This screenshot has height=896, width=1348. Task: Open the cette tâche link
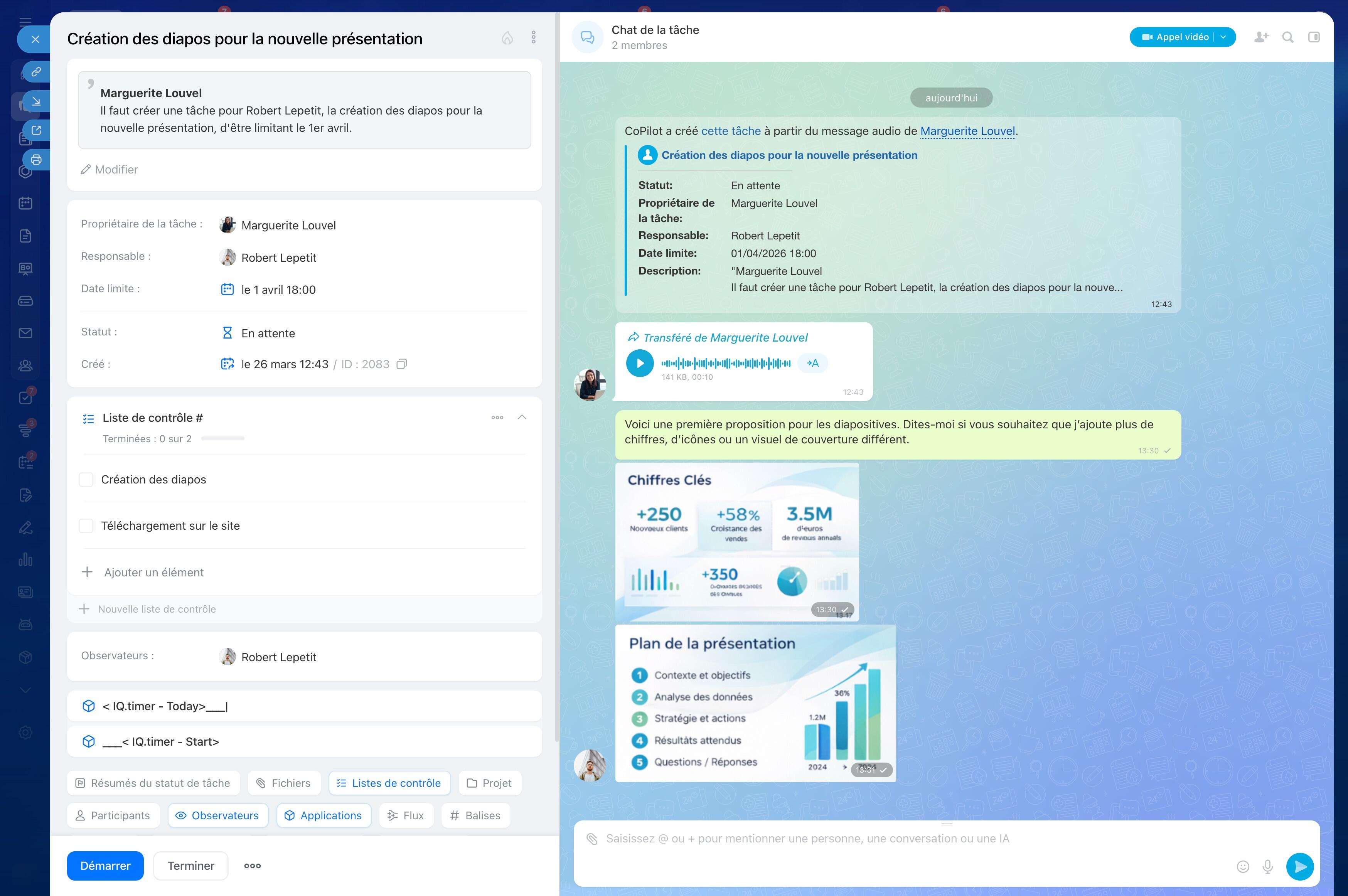(731, 131)
